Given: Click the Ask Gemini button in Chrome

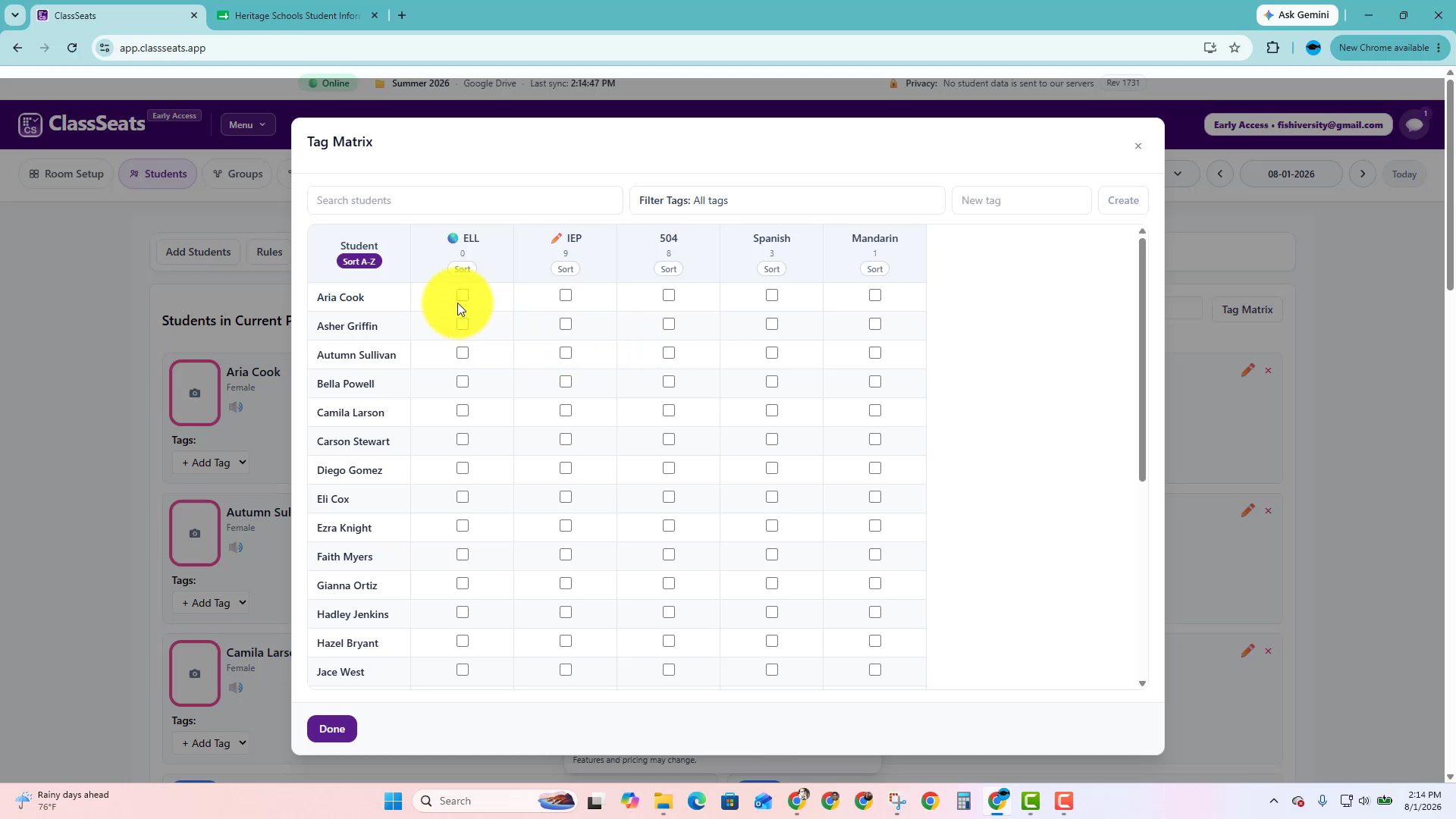Looking at the screenshot, I should pos(1297,15).
